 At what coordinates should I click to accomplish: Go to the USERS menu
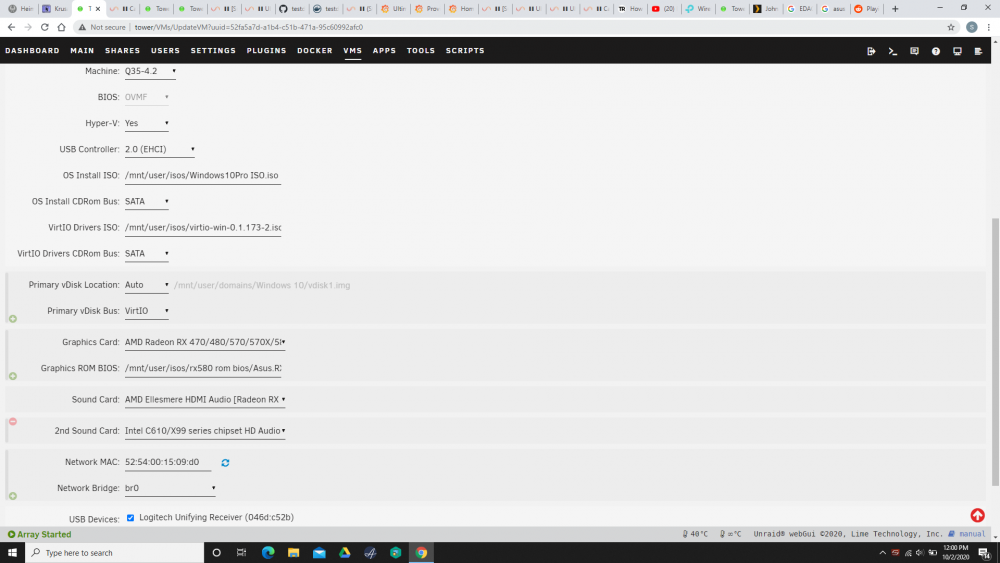pyautogui.click(x=165, y=50)
